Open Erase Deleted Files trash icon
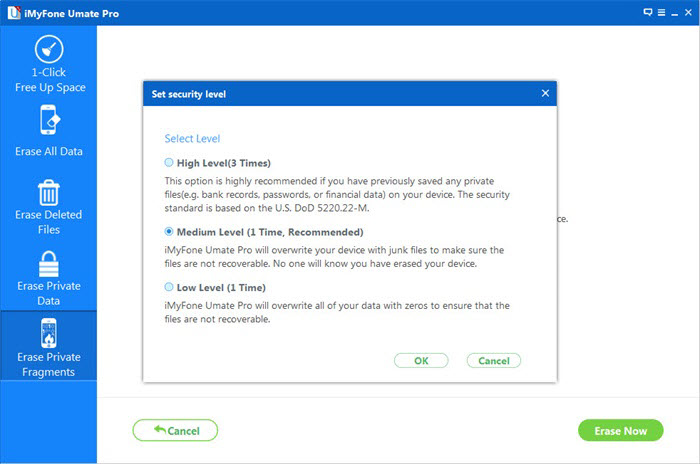The image size is (700, 464). pos(48,192)
